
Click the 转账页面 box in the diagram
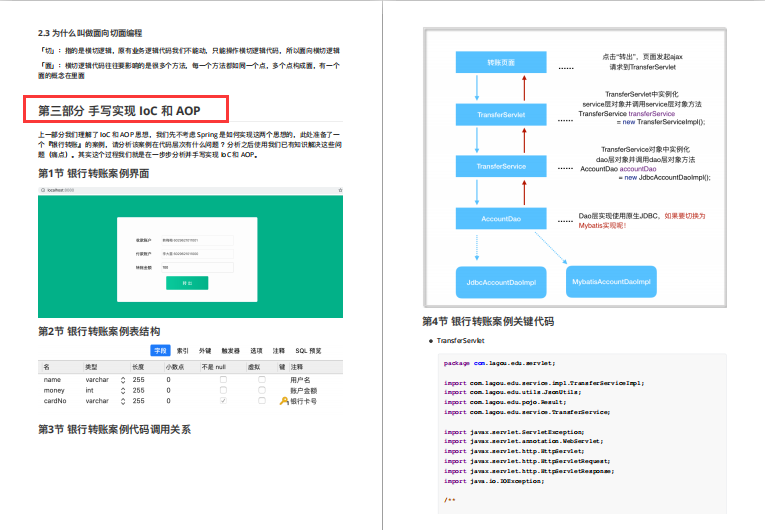[x=501, y=62]
